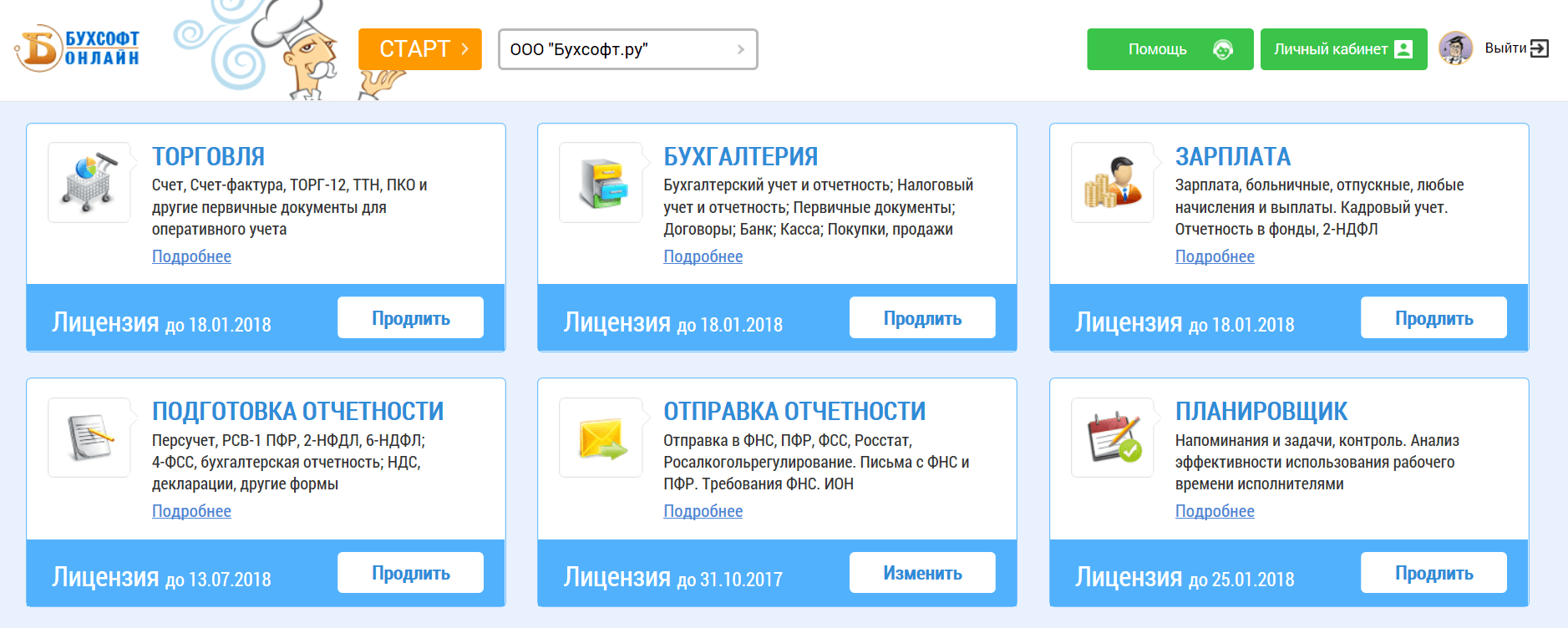Open Подробнее link for Планировщик

click(1215, 511)
